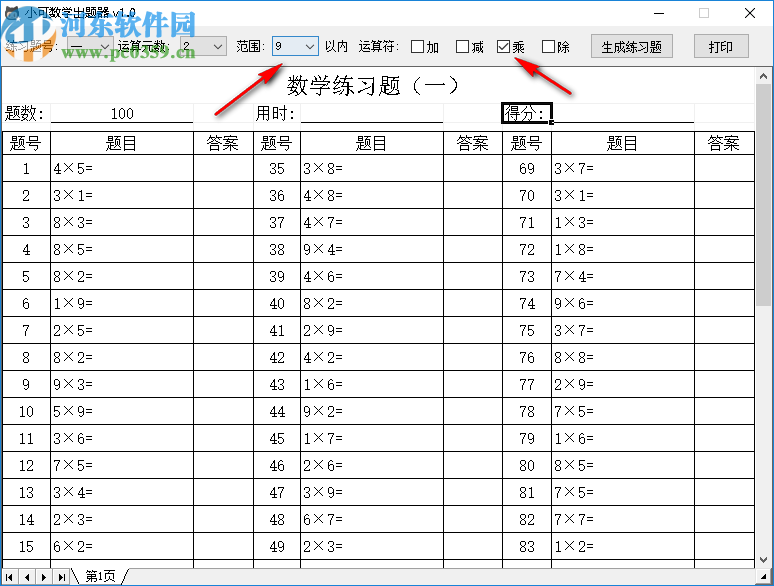Select question cell 4×5= in row 1

pyautogui.click(x=122, y=168)
